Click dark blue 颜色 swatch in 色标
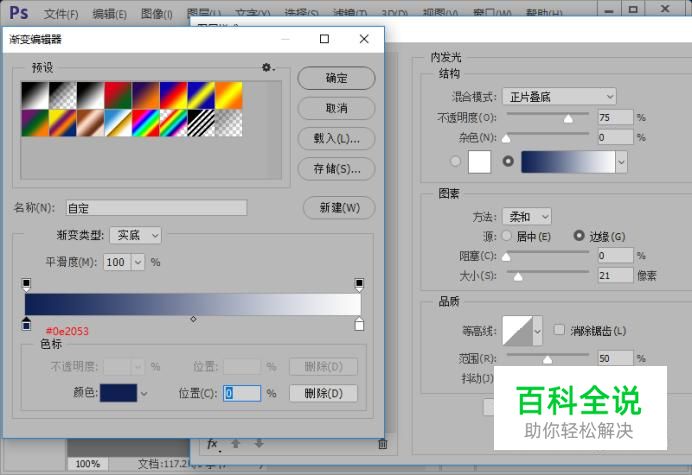 pyautogui.click(x=118, y=393)
